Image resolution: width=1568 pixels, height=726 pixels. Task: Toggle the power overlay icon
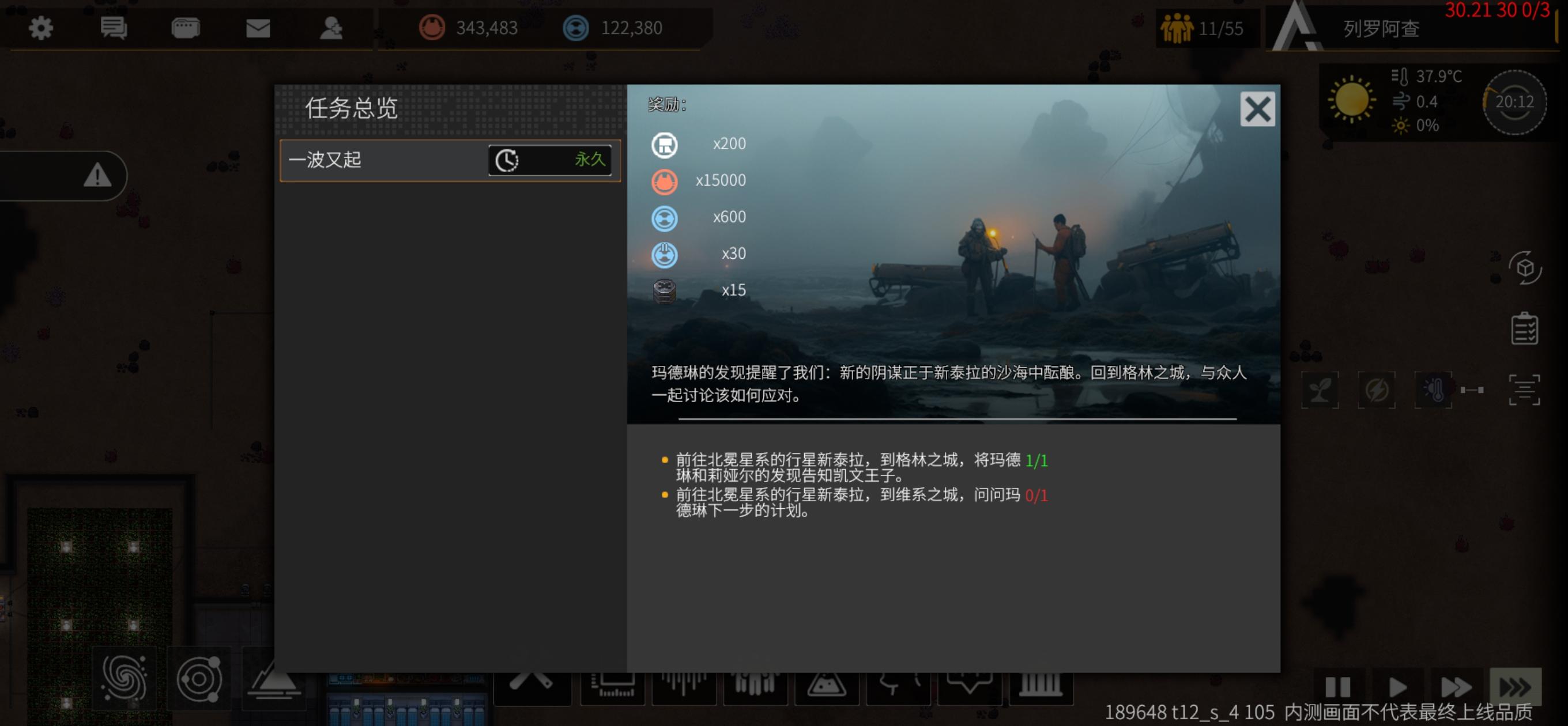(1376, 390)
